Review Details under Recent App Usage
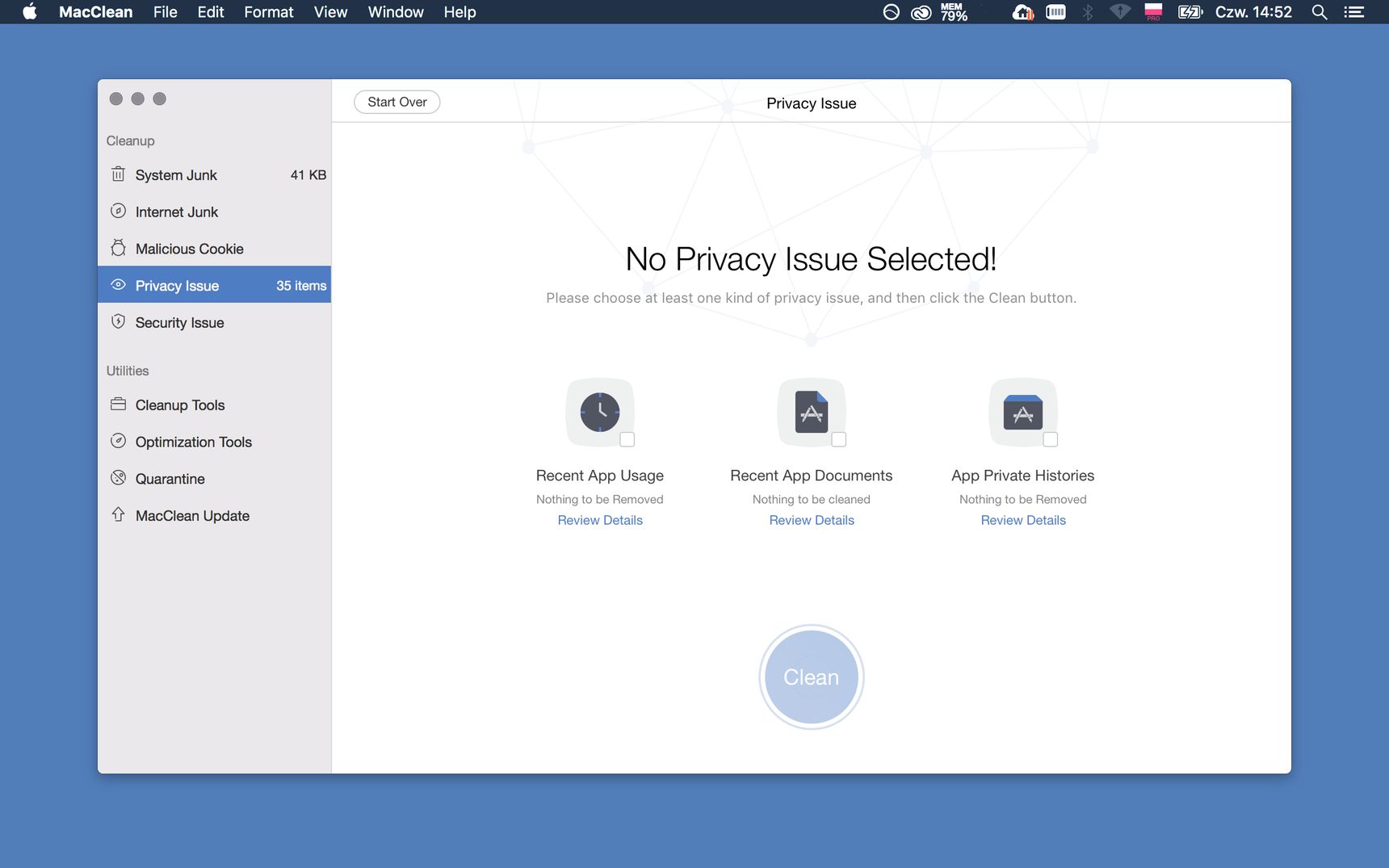The width and height of the screenshot is (1389, 868). [x=600, y=520]
